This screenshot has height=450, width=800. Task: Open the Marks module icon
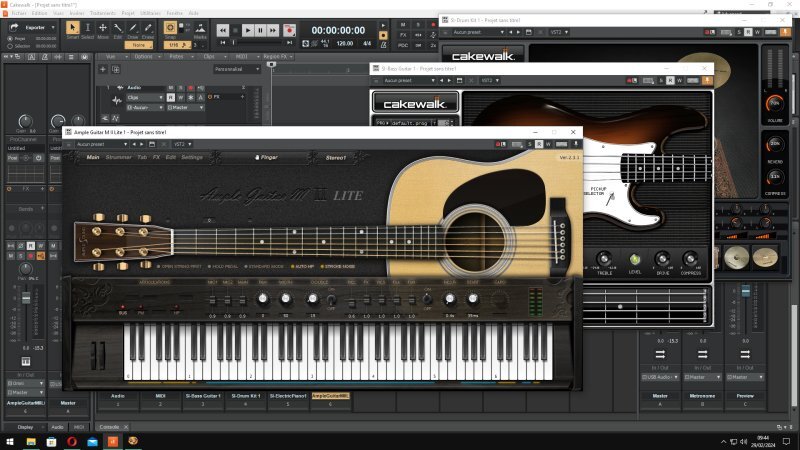tap(201, 29)
